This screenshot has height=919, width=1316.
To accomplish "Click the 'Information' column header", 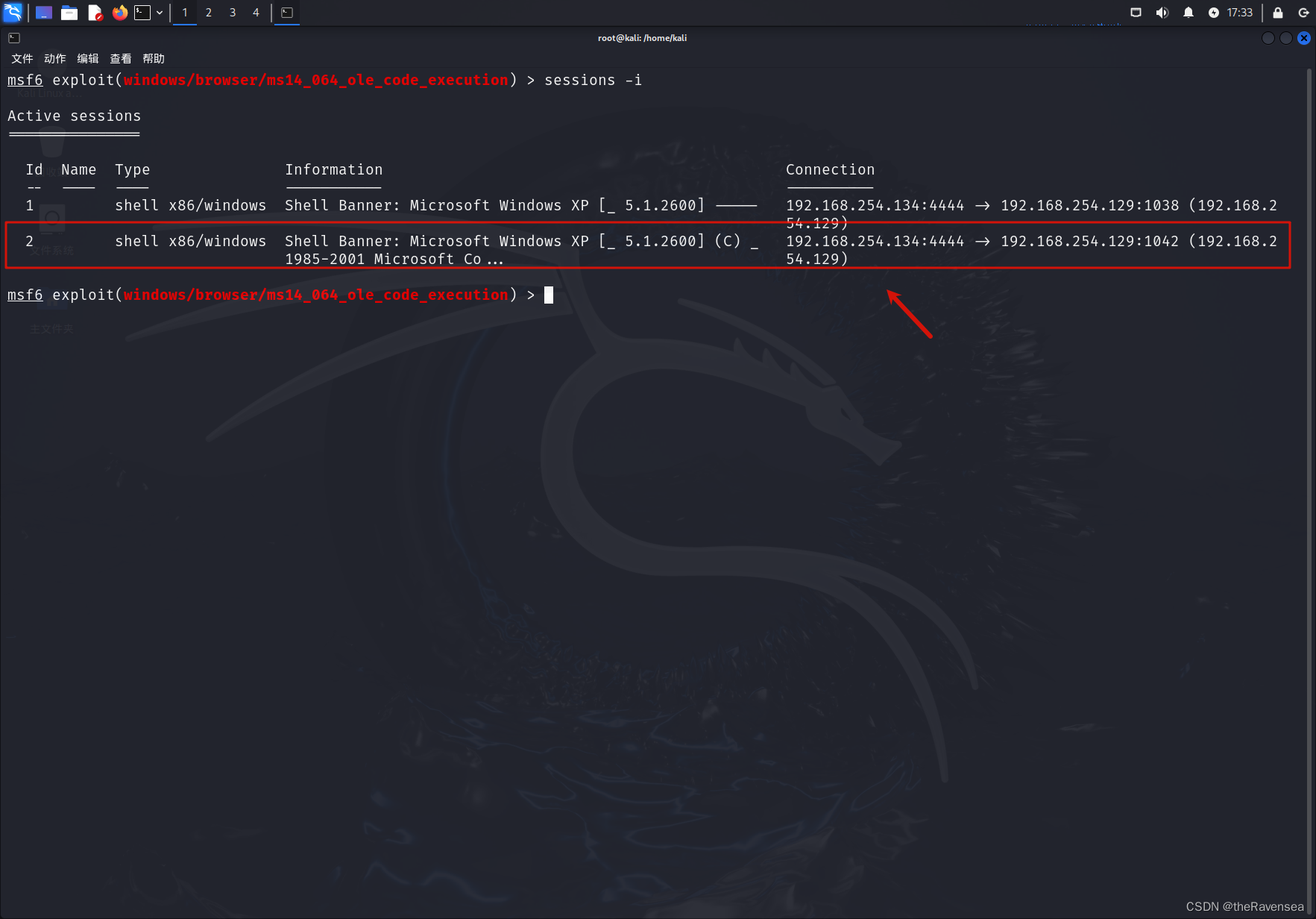I will (x=333, y=169).
